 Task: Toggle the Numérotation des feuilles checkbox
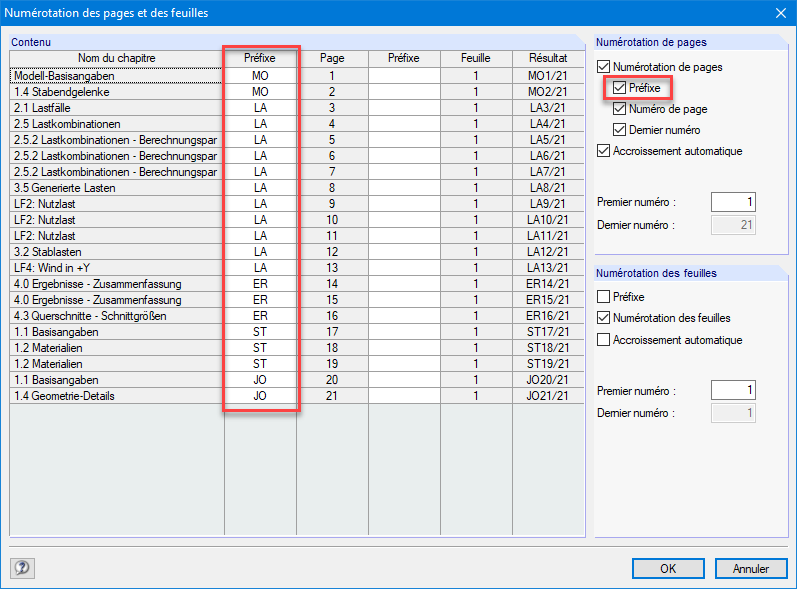[603, 318]
